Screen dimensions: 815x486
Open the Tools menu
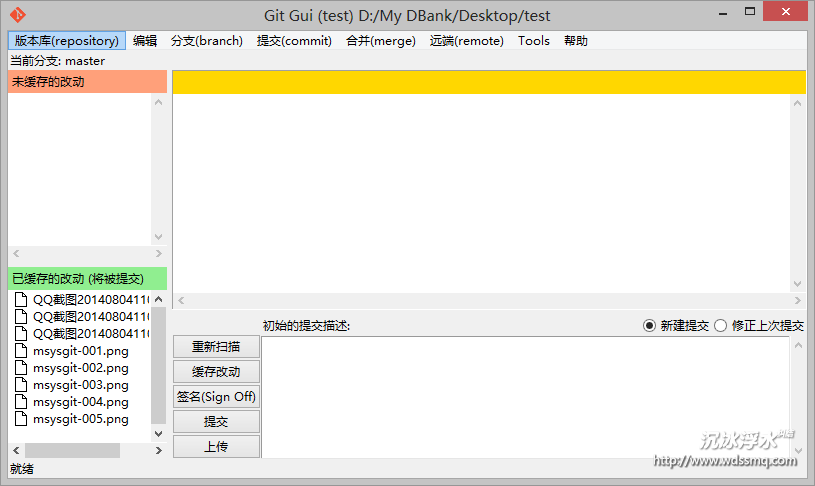coord(533,41)
